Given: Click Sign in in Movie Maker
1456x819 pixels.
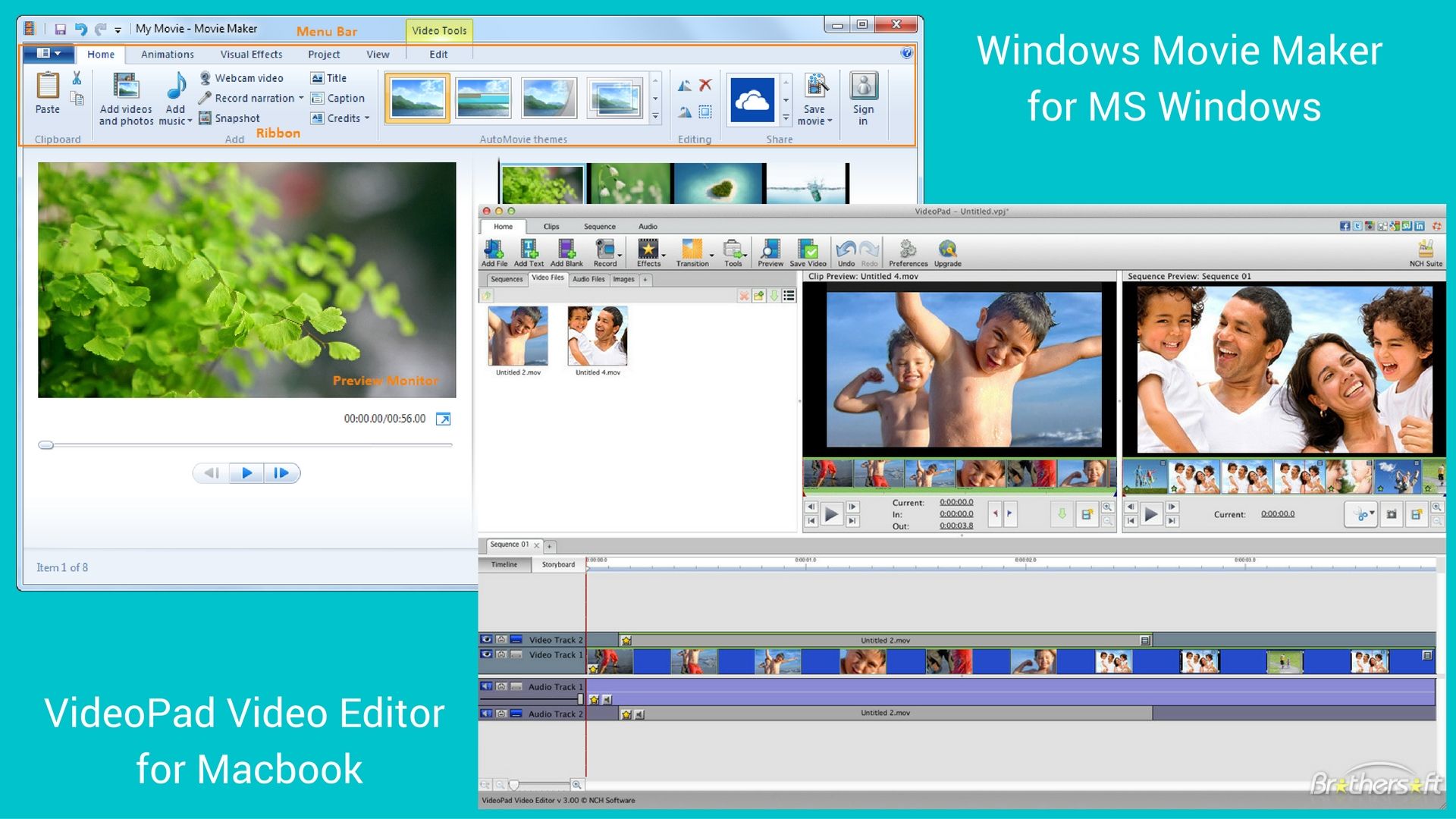Looking at the screenshot, I should (863, 99).
